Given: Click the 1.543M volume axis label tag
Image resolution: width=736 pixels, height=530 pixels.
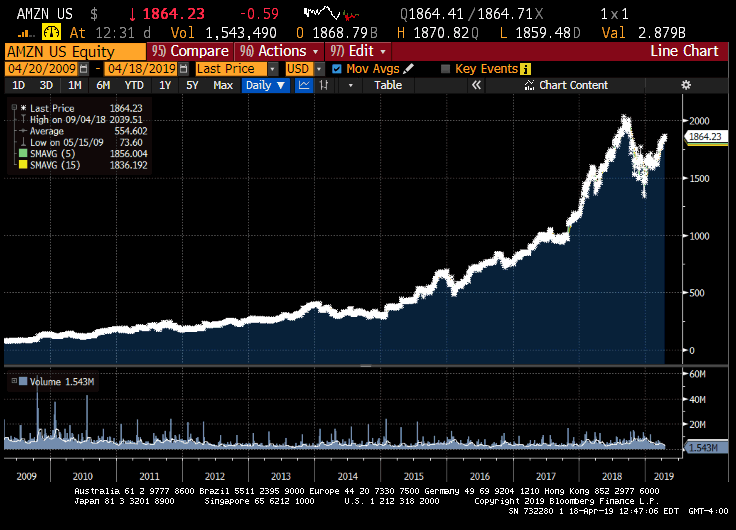Looking at the screenshot, I should (x=705, y=448).
